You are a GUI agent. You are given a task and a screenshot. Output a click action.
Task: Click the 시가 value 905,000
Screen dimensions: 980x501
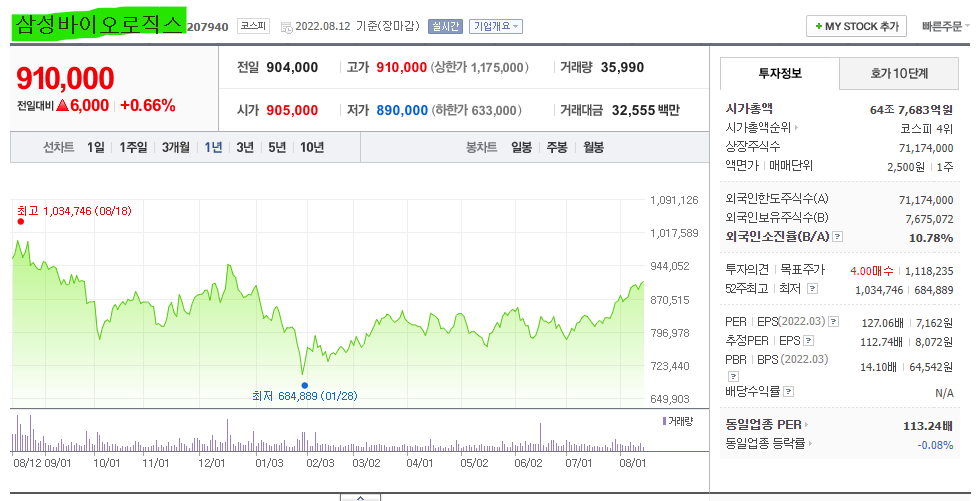292,111
